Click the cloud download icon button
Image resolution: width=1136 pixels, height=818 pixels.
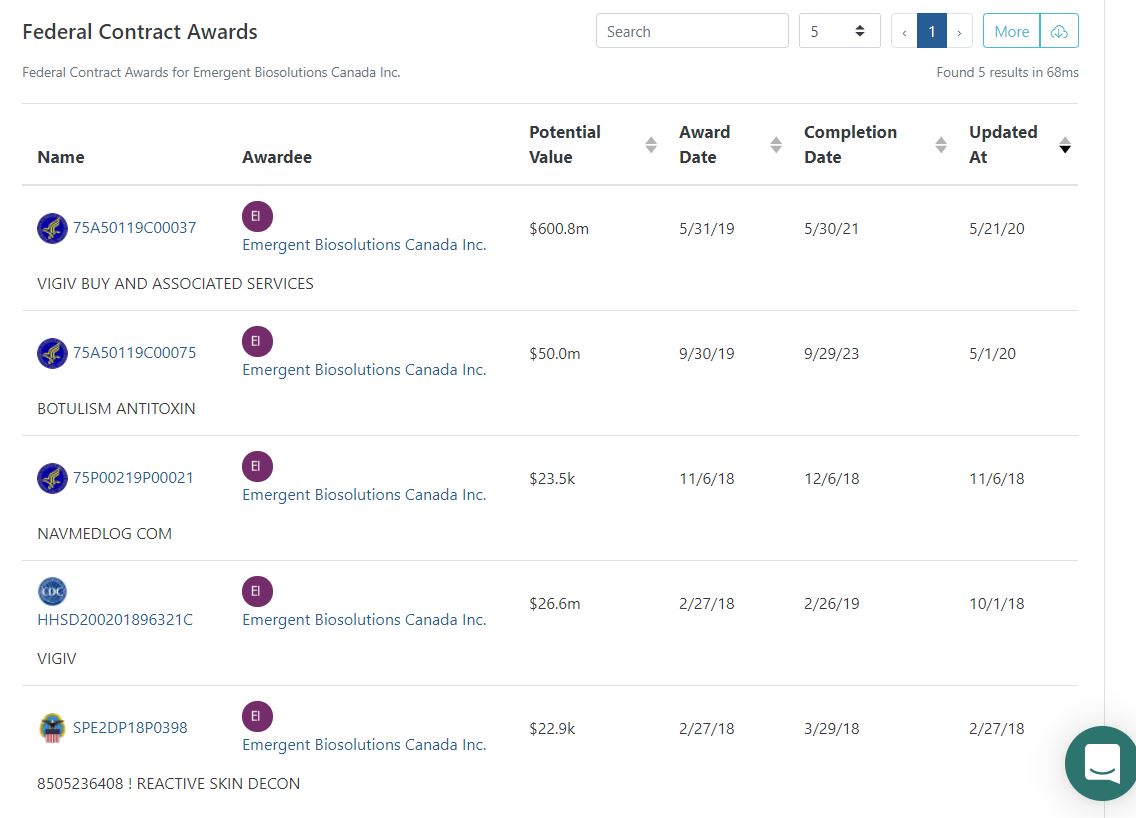1059,31
